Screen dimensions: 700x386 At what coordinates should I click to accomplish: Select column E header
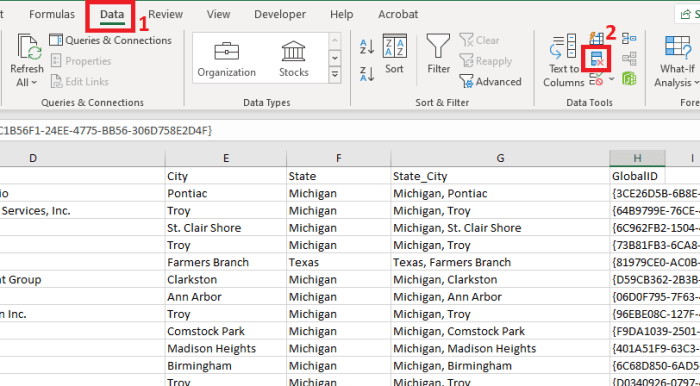point(226,158)
